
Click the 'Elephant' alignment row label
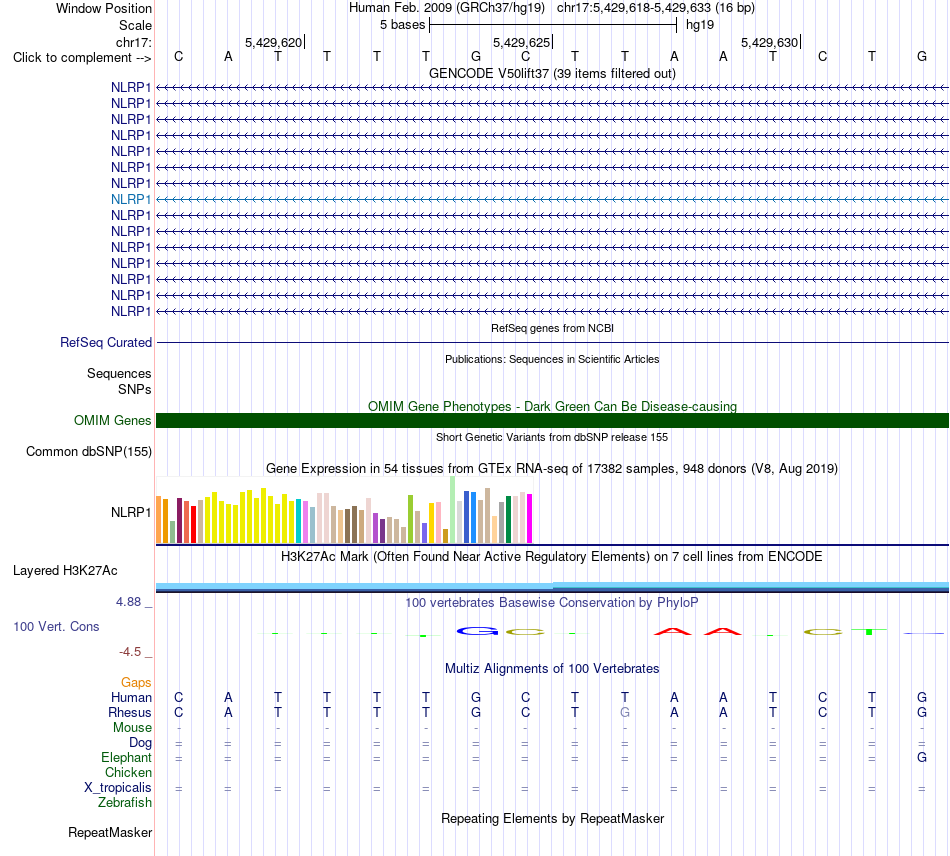126,757
